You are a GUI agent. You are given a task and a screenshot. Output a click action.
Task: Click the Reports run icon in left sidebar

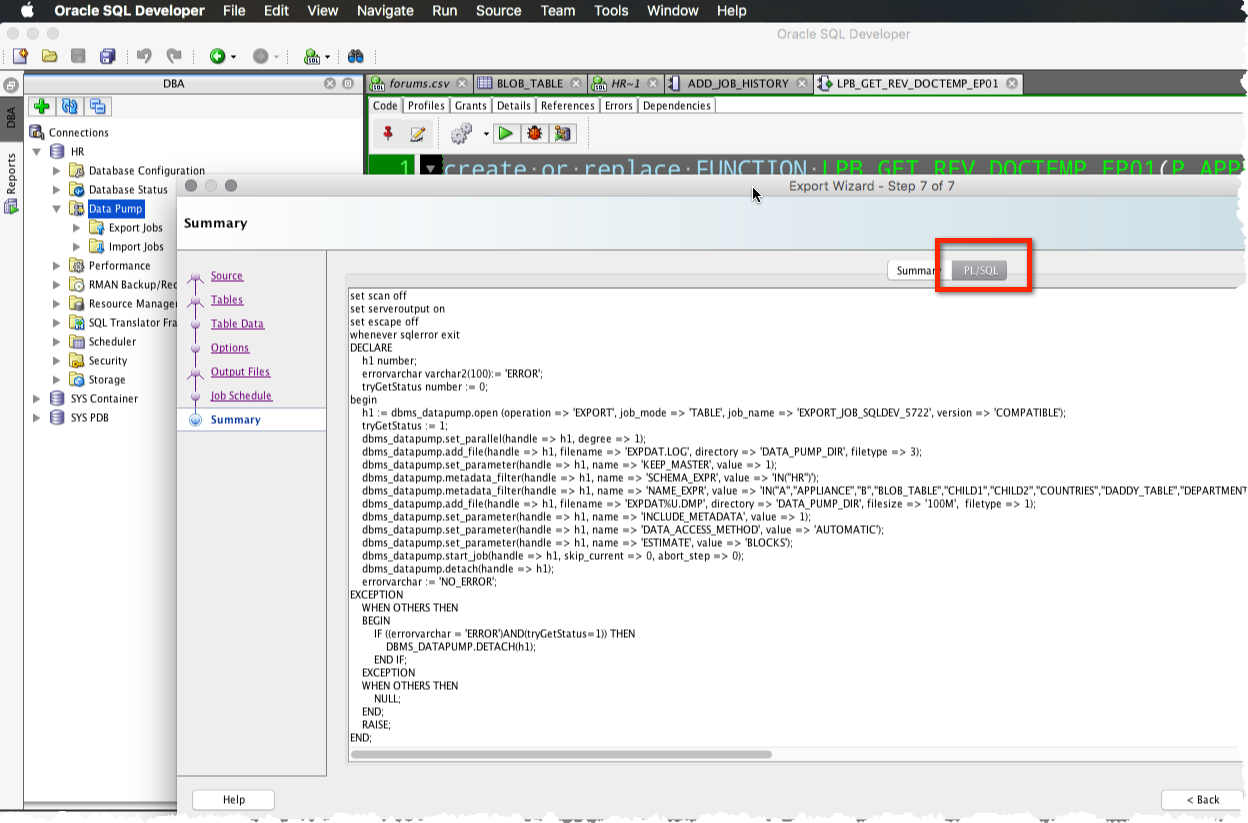coord(11,206)
